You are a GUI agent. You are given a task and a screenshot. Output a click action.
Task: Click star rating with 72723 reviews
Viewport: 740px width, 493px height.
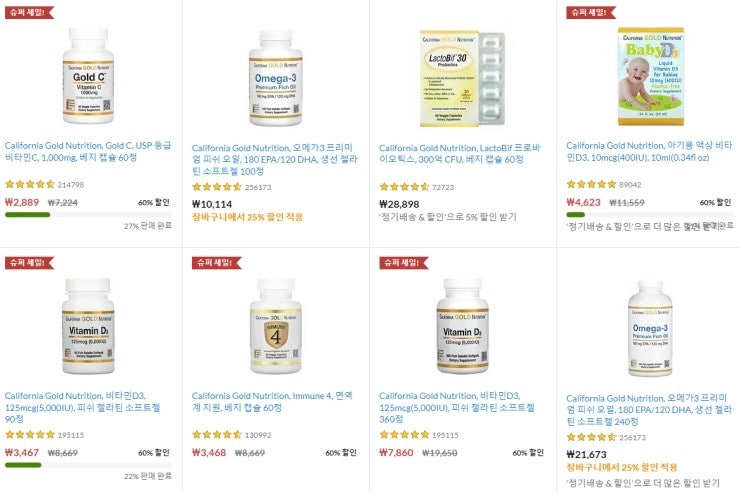[404, 187]
